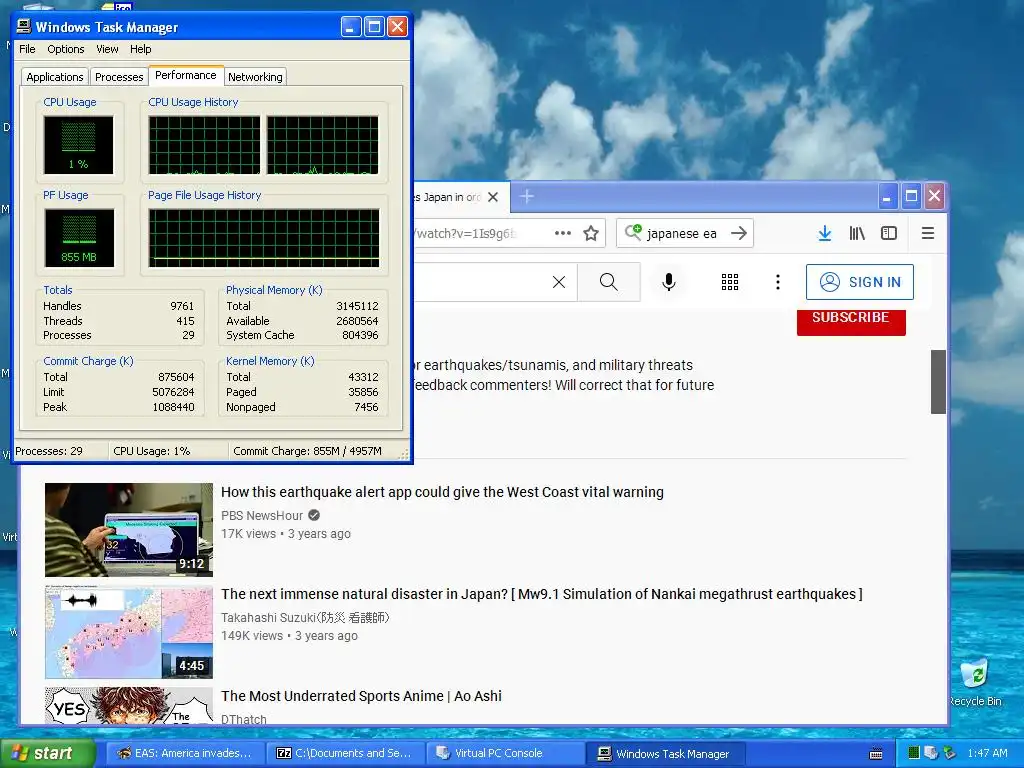1024x768 pixels.
Task: Click the browser vertical scrollbar thumb
Action: coord(938,381)
